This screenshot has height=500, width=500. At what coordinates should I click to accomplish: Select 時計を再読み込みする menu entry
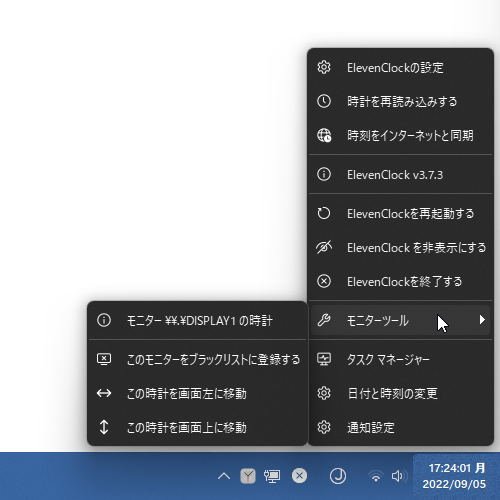pyautogui.click(x=400, y=101)
